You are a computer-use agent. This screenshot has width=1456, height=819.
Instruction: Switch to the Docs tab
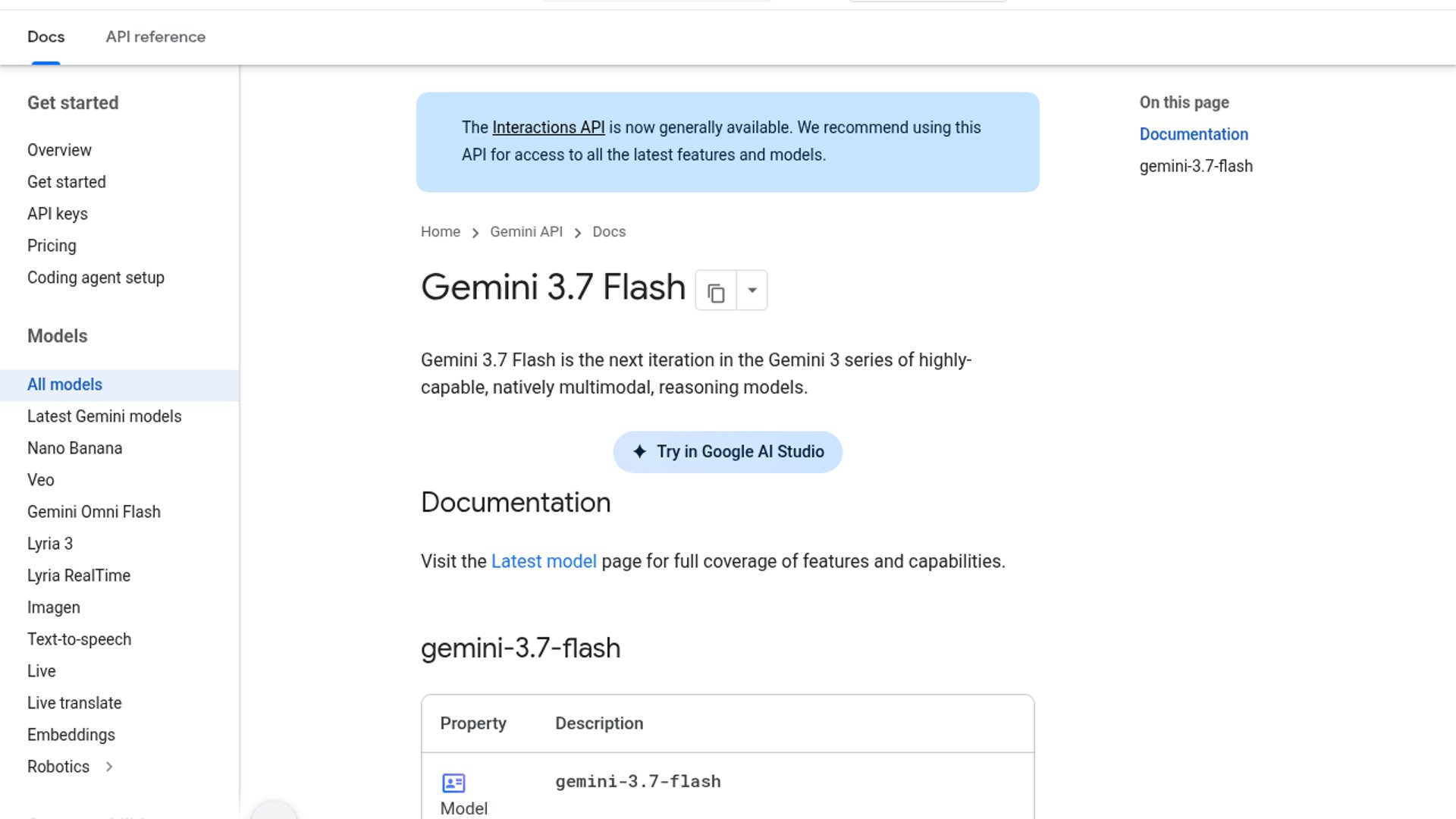[45, 36]
